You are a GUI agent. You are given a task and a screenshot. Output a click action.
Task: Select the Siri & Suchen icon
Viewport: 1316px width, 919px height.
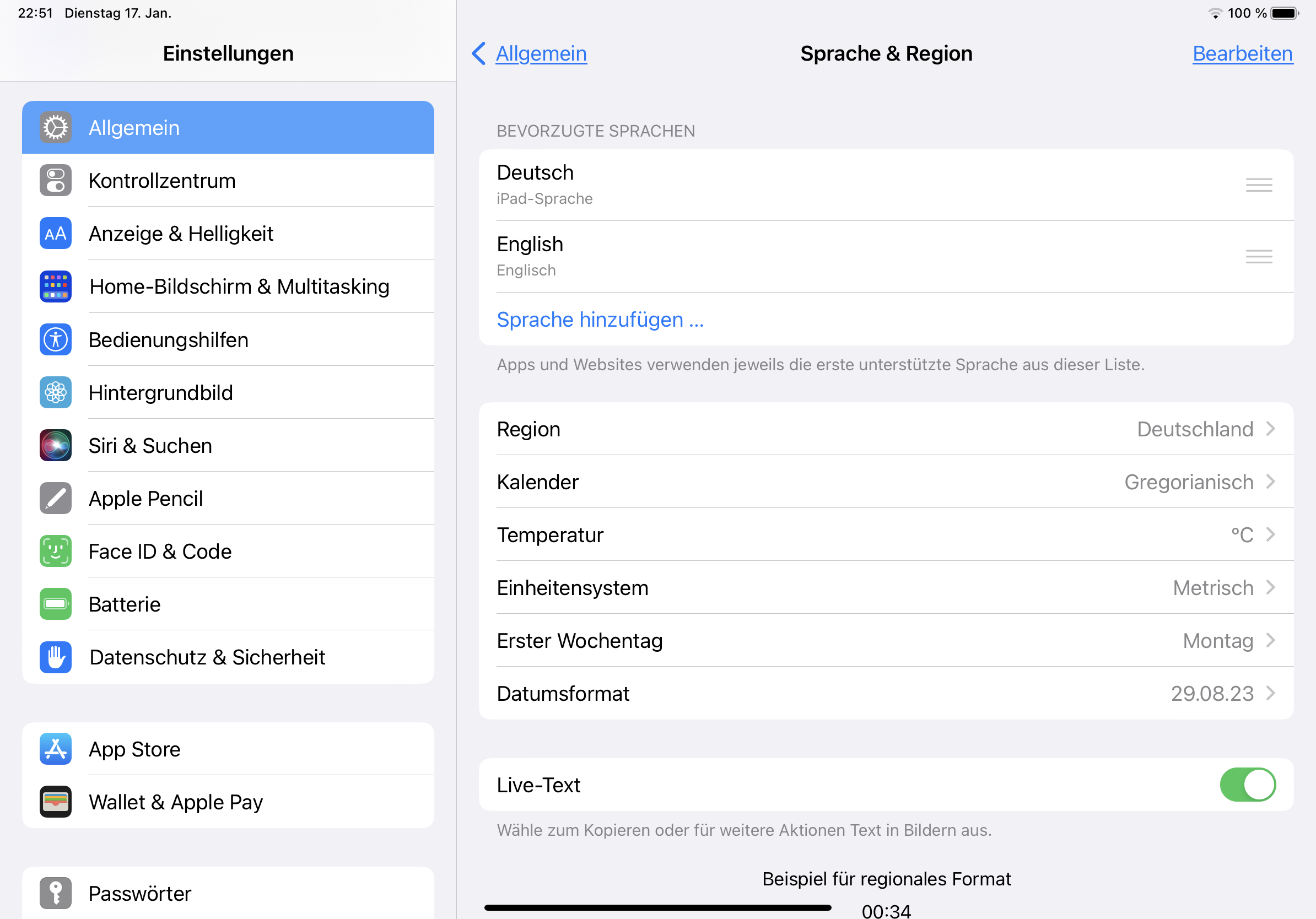click(56, 445)
